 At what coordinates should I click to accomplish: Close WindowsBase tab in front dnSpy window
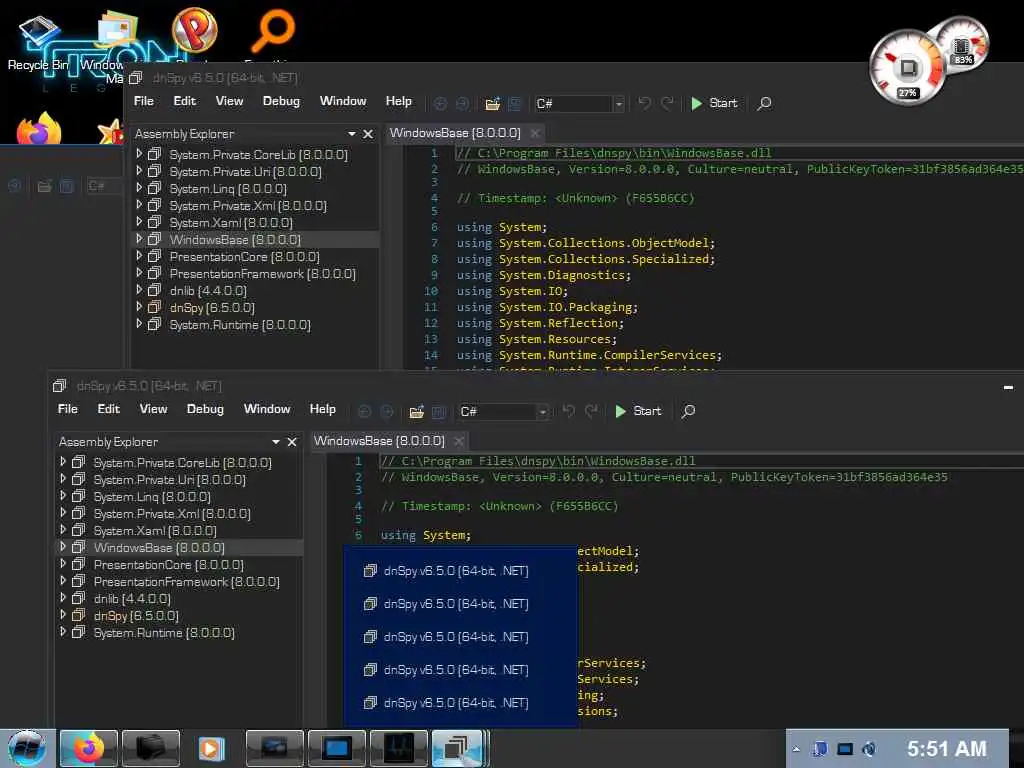[x=459, y=441]
